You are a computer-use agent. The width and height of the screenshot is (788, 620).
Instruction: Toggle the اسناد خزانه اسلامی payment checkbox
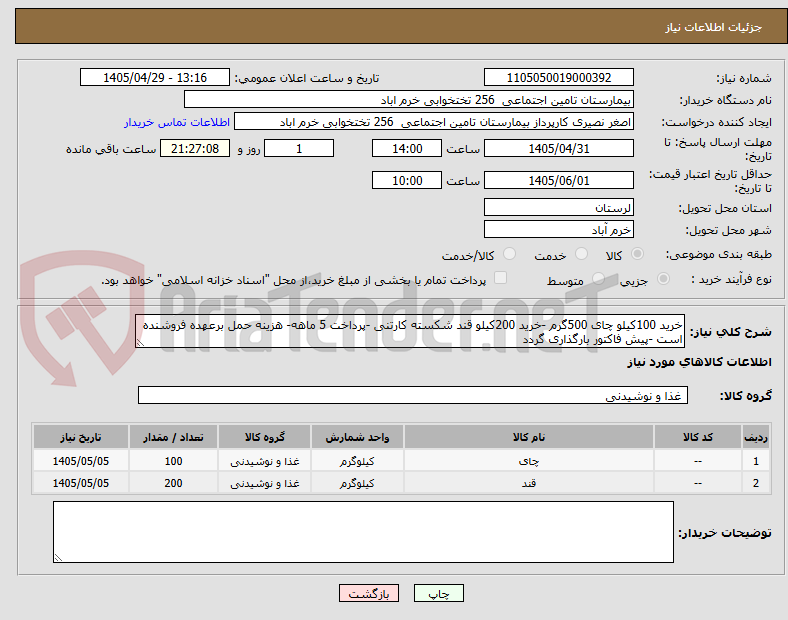coord(501,278)
